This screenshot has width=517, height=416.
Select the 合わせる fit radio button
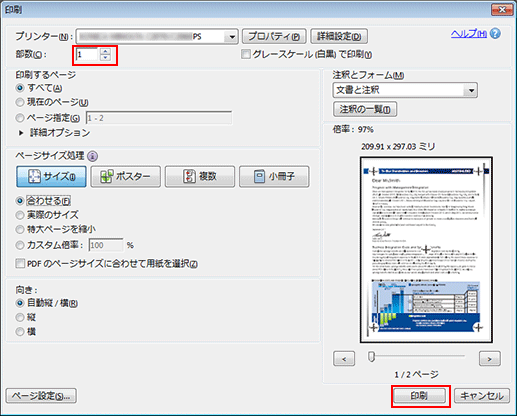tap(20, 201)
